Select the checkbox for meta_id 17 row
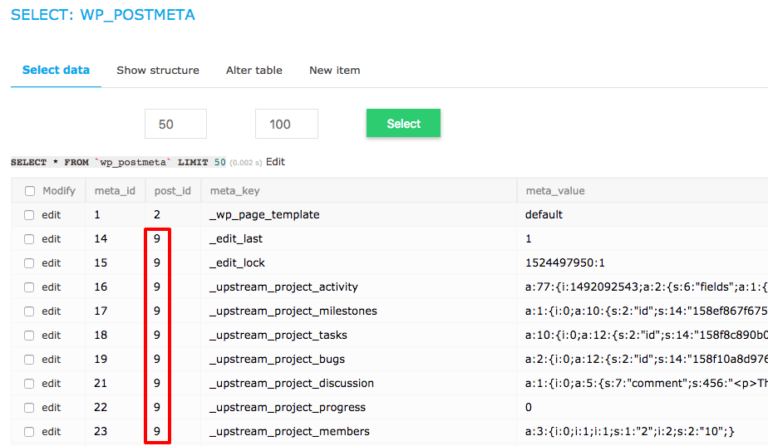This screenshot has height=446, width=768. (x=30, y=311)
